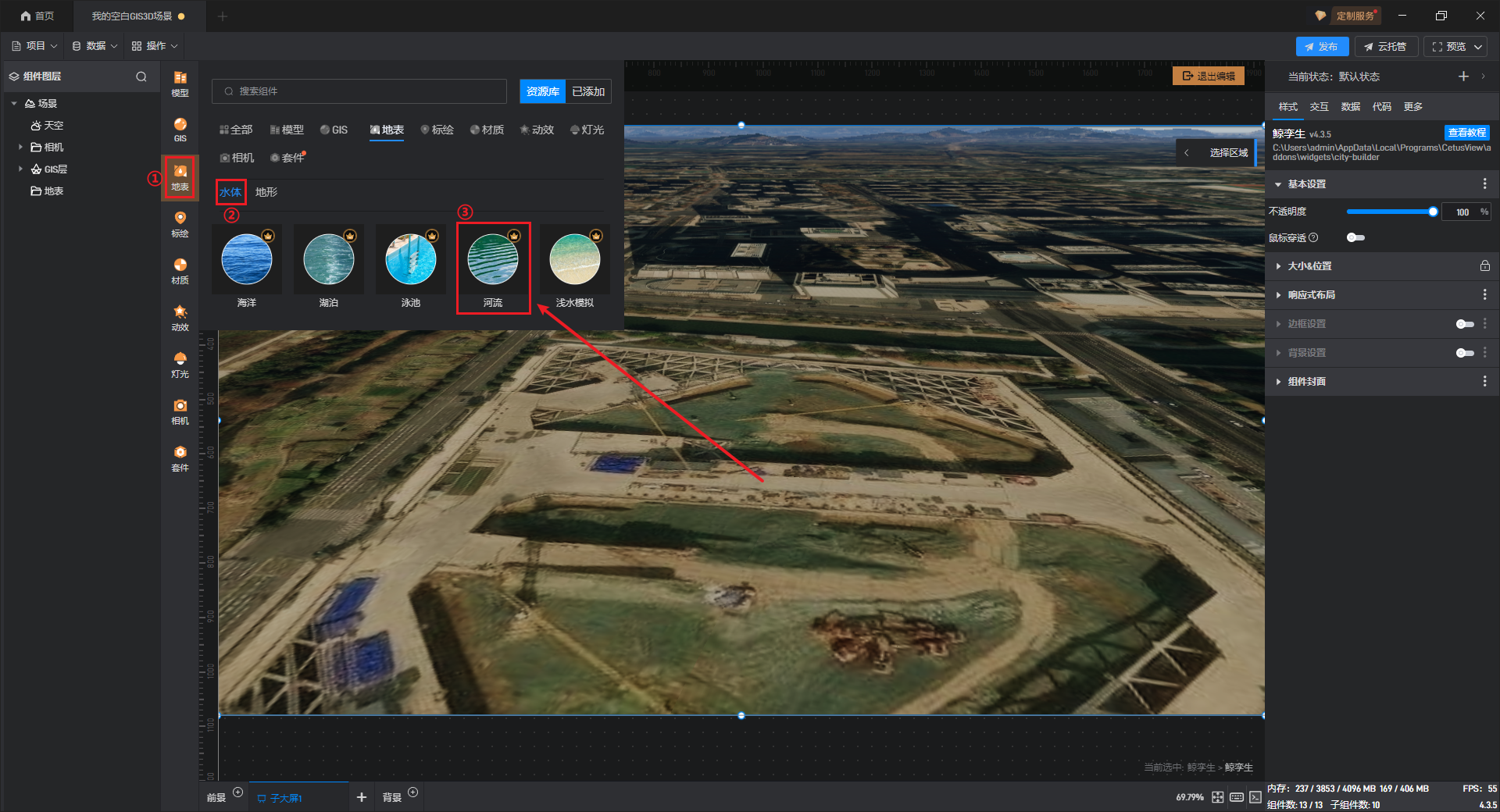Expand the 大小&位置 section
1500x812 pixels.
1309,266
